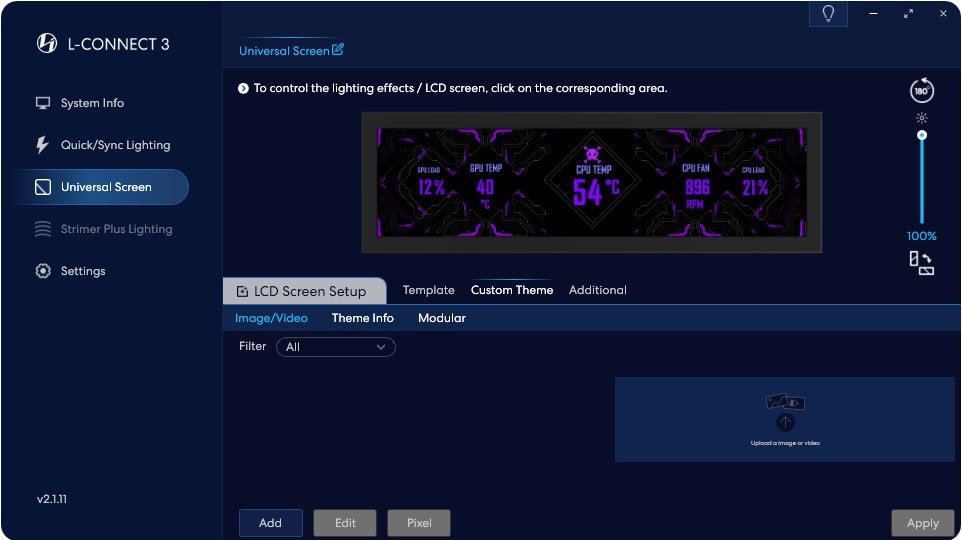Open the Modular sub-tab
Viewport: 962px width, 540px height.
pyautogui.click(x=441, y=318)
